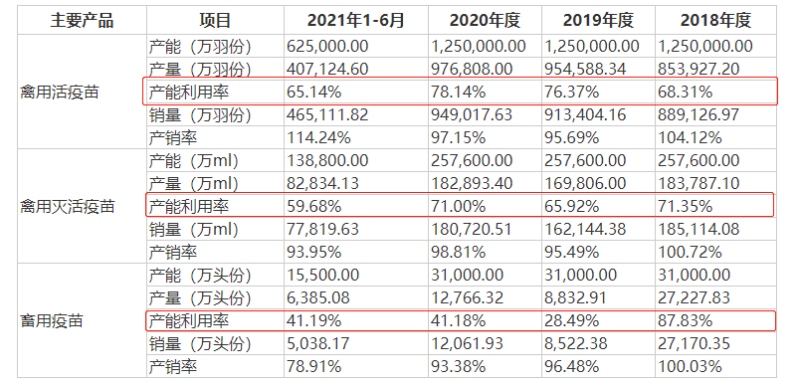Click the value 949,017.63
Viewport: 800px width, 385px height.
coord(471,115)
